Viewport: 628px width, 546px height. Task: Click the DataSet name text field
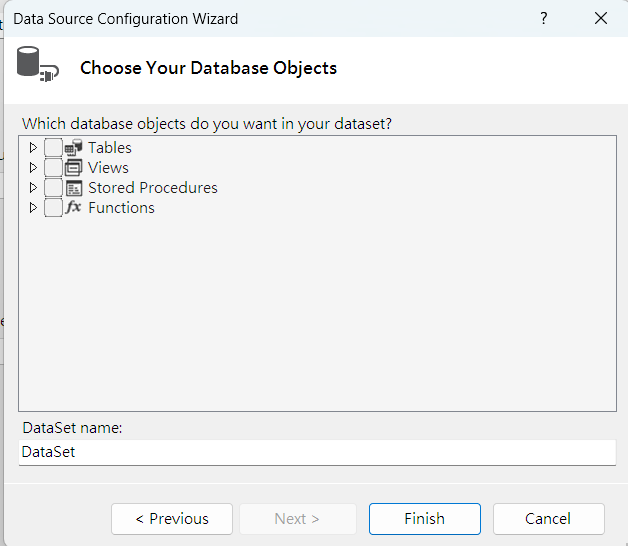point(317,452)
